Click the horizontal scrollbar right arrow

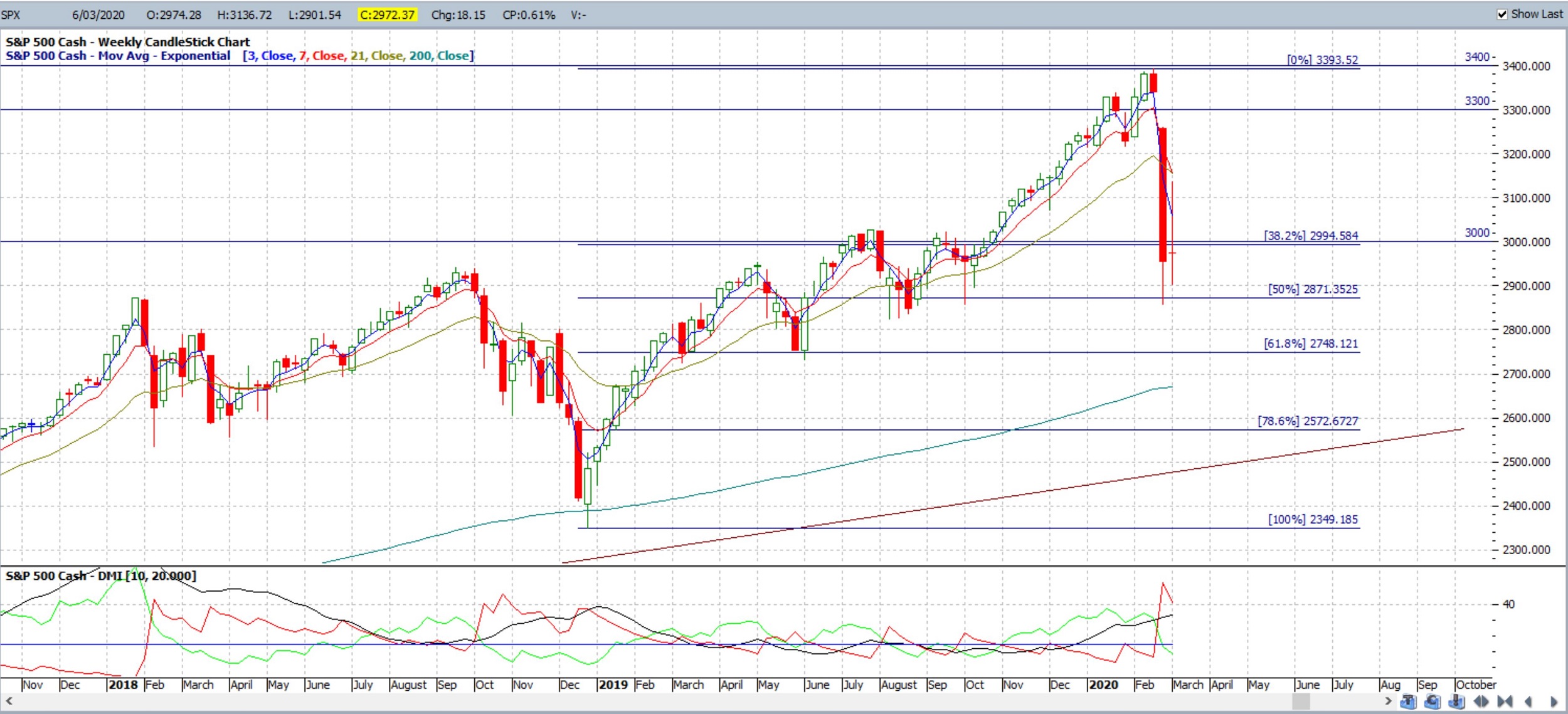1389,701
